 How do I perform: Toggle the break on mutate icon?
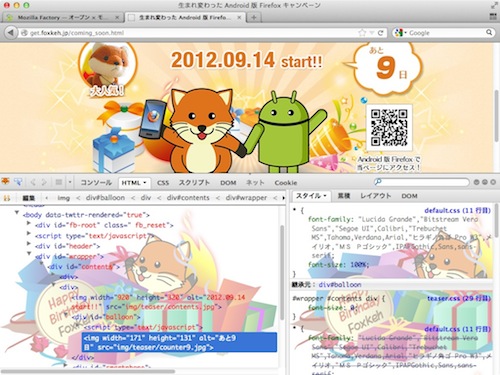click(x=6, y=198)
